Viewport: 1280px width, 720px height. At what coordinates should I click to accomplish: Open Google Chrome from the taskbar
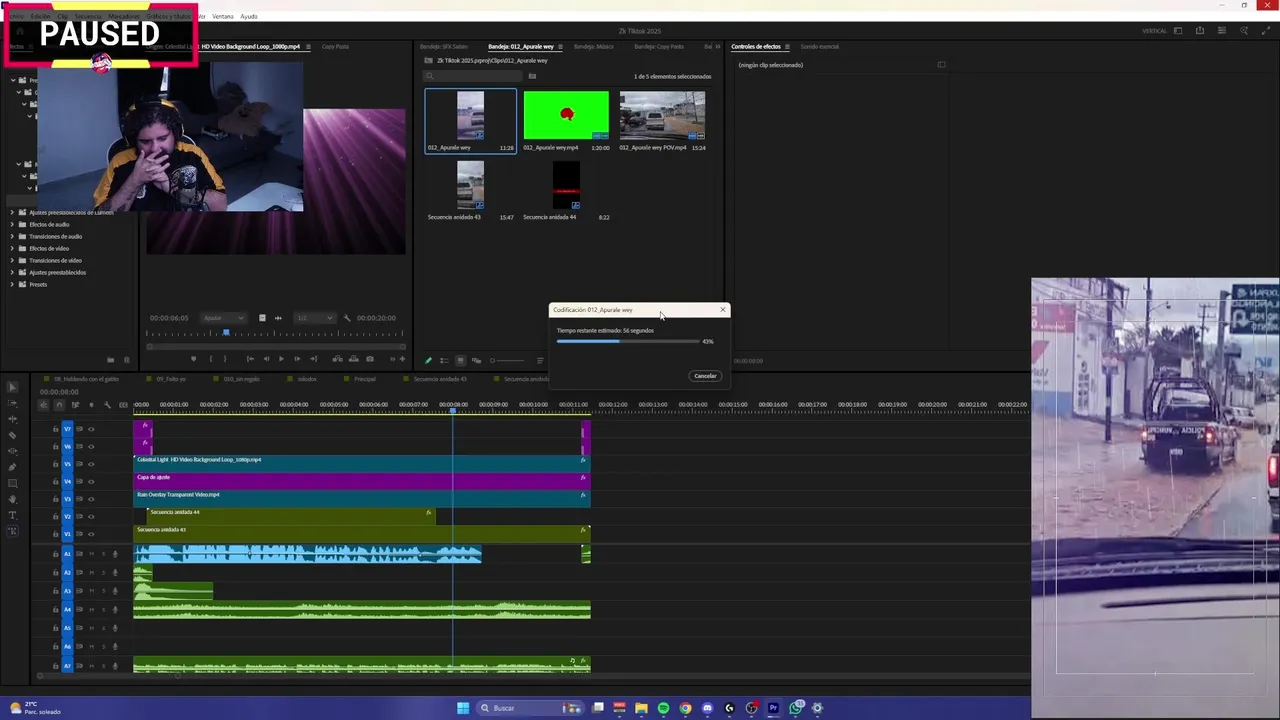(685, 708)
